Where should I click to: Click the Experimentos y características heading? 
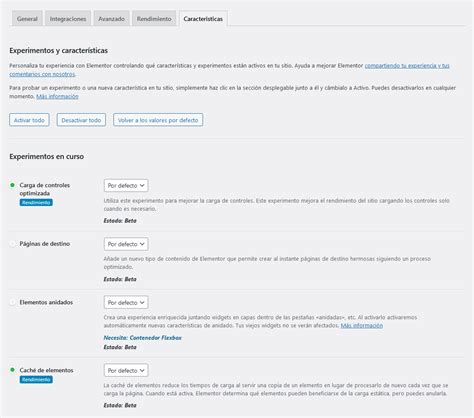click(58, 50)
